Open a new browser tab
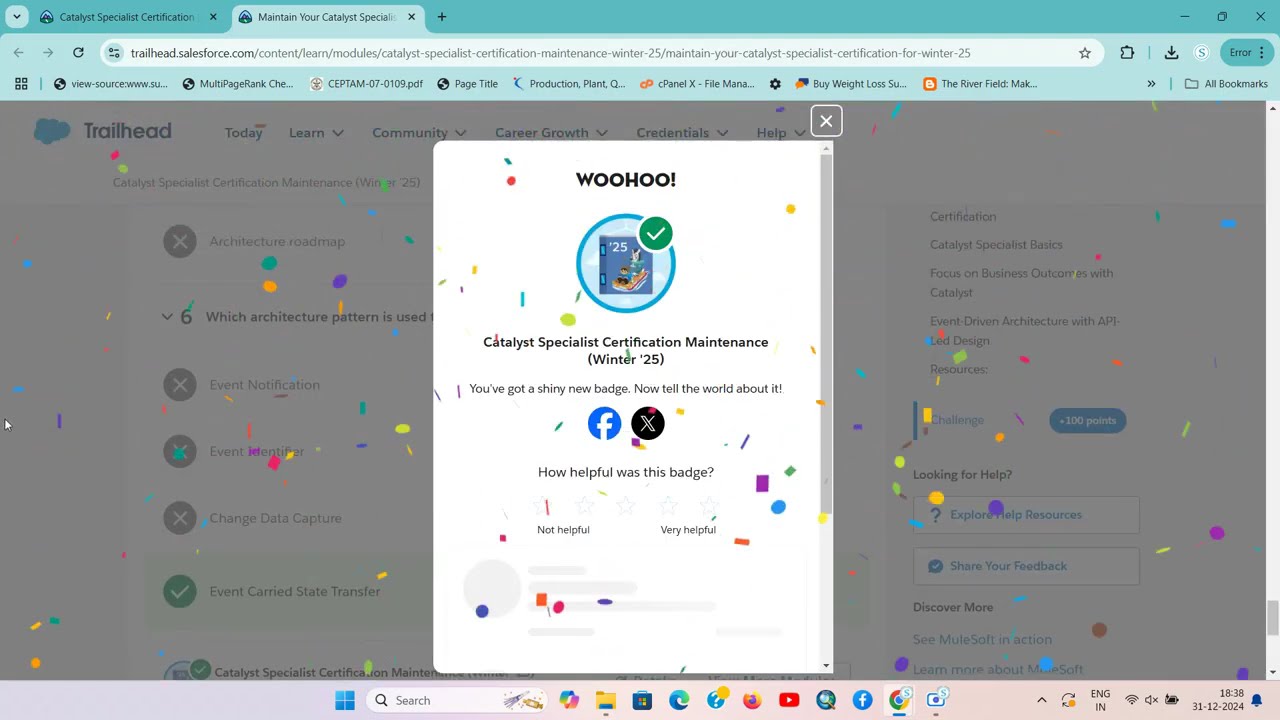Viewport: 1280px width, 720px height. (442, 17)
